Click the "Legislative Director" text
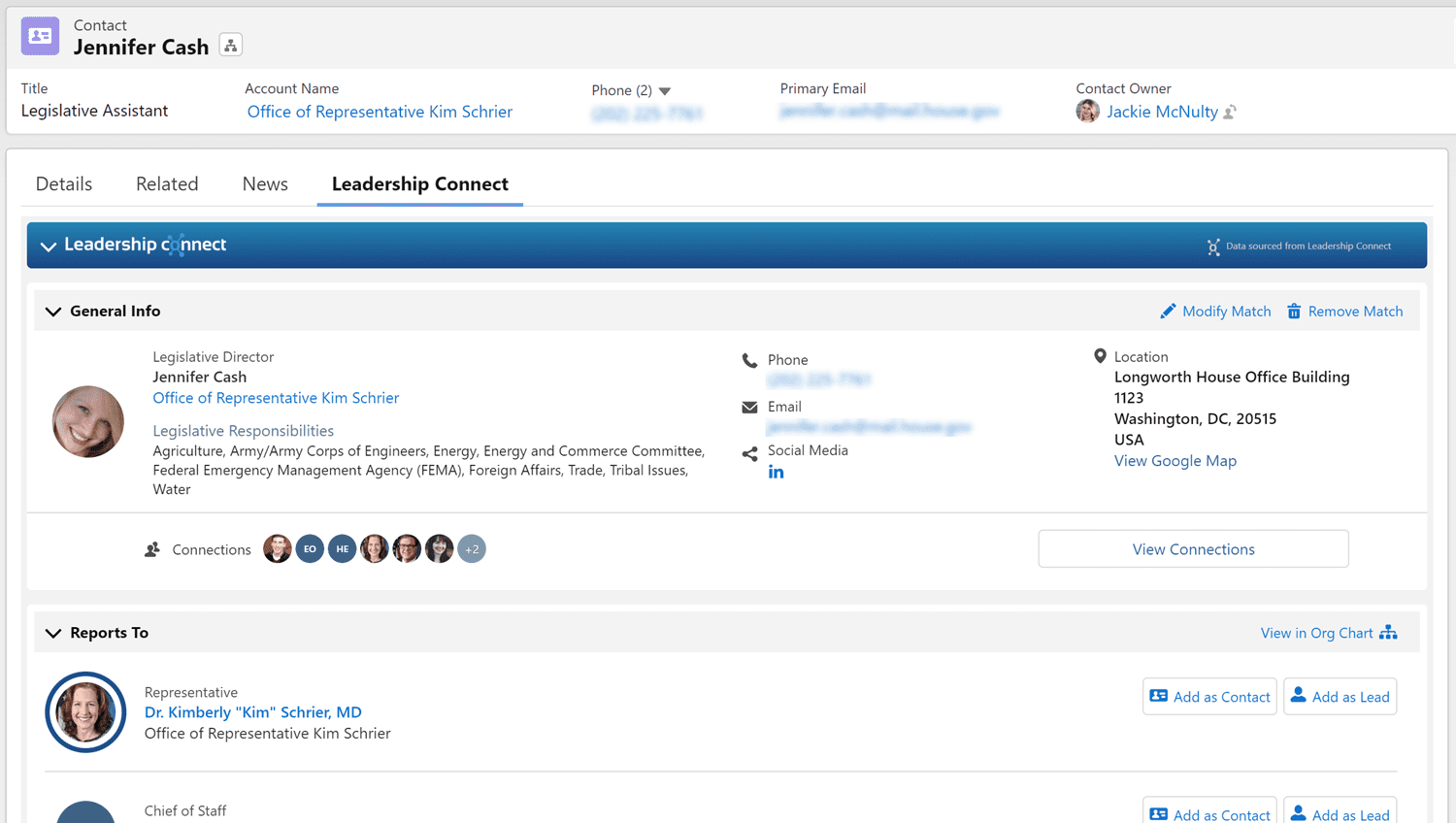 [214, 357]
